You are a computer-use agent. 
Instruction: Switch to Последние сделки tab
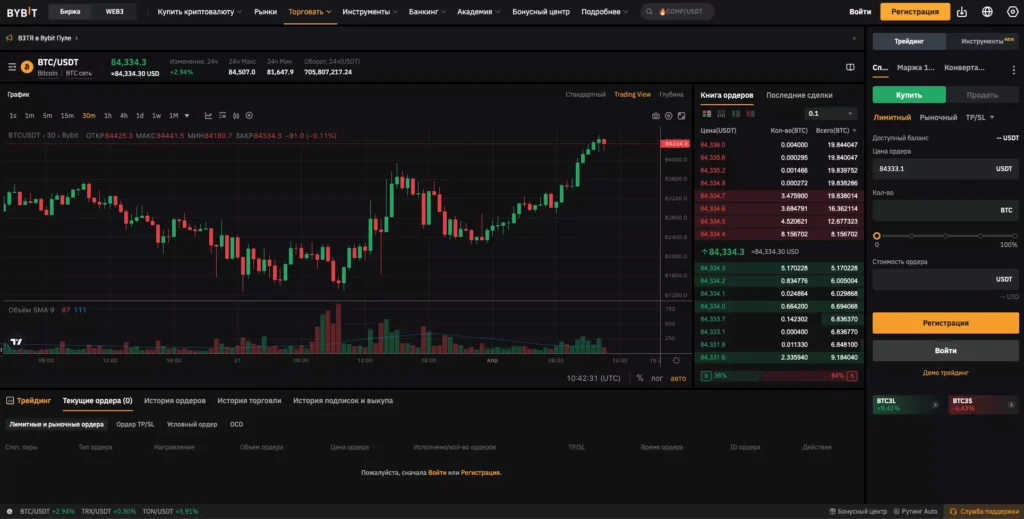(799, 95)
